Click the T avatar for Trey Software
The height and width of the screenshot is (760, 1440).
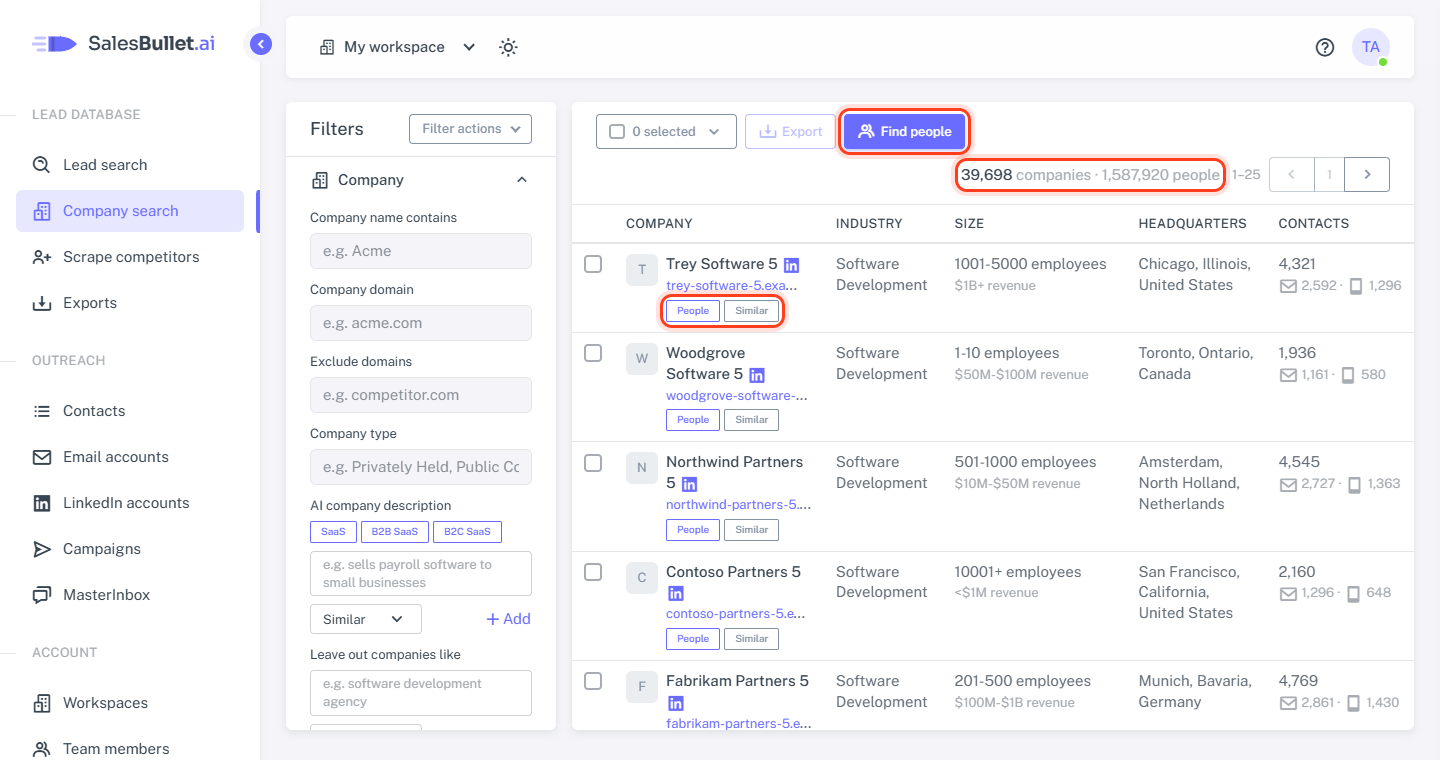point(642,270)
